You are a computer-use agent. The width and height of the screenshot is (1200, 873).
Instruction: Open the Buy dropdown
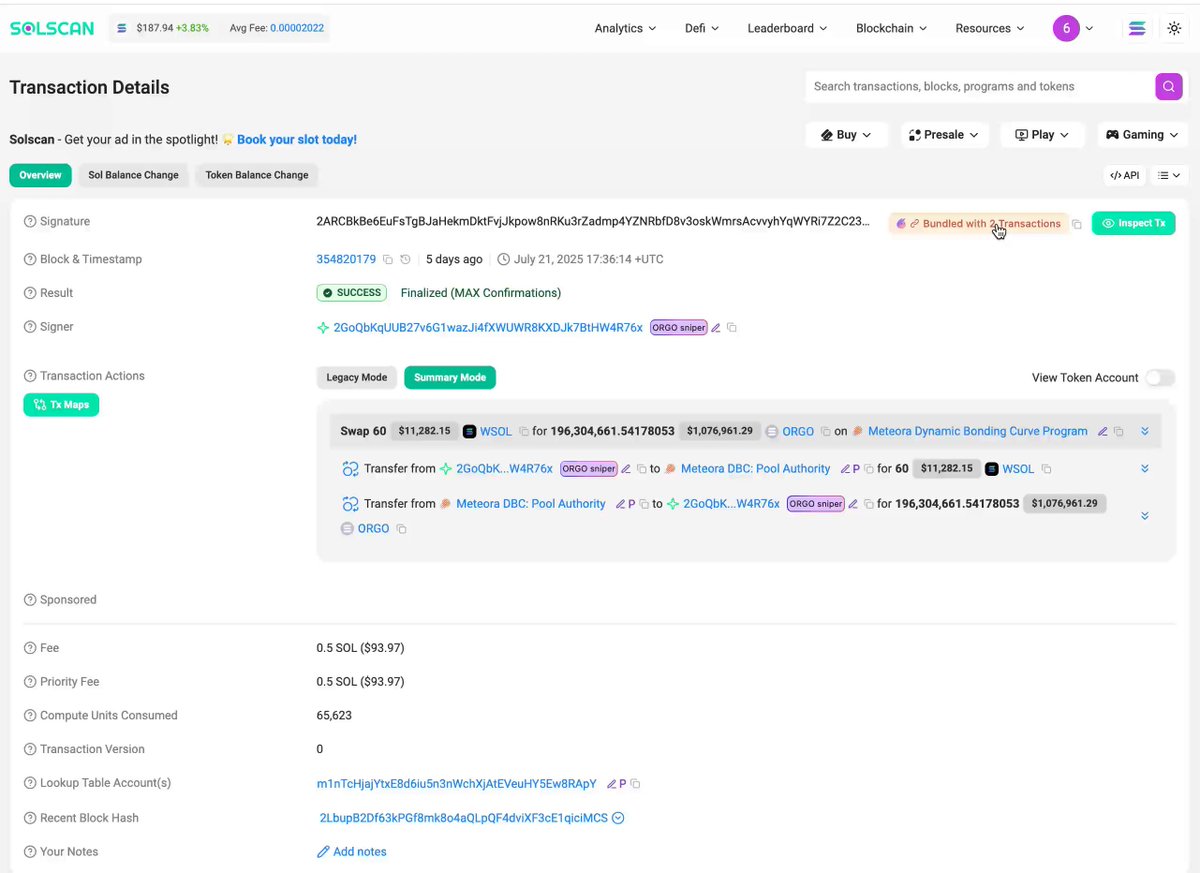point(846,135)
